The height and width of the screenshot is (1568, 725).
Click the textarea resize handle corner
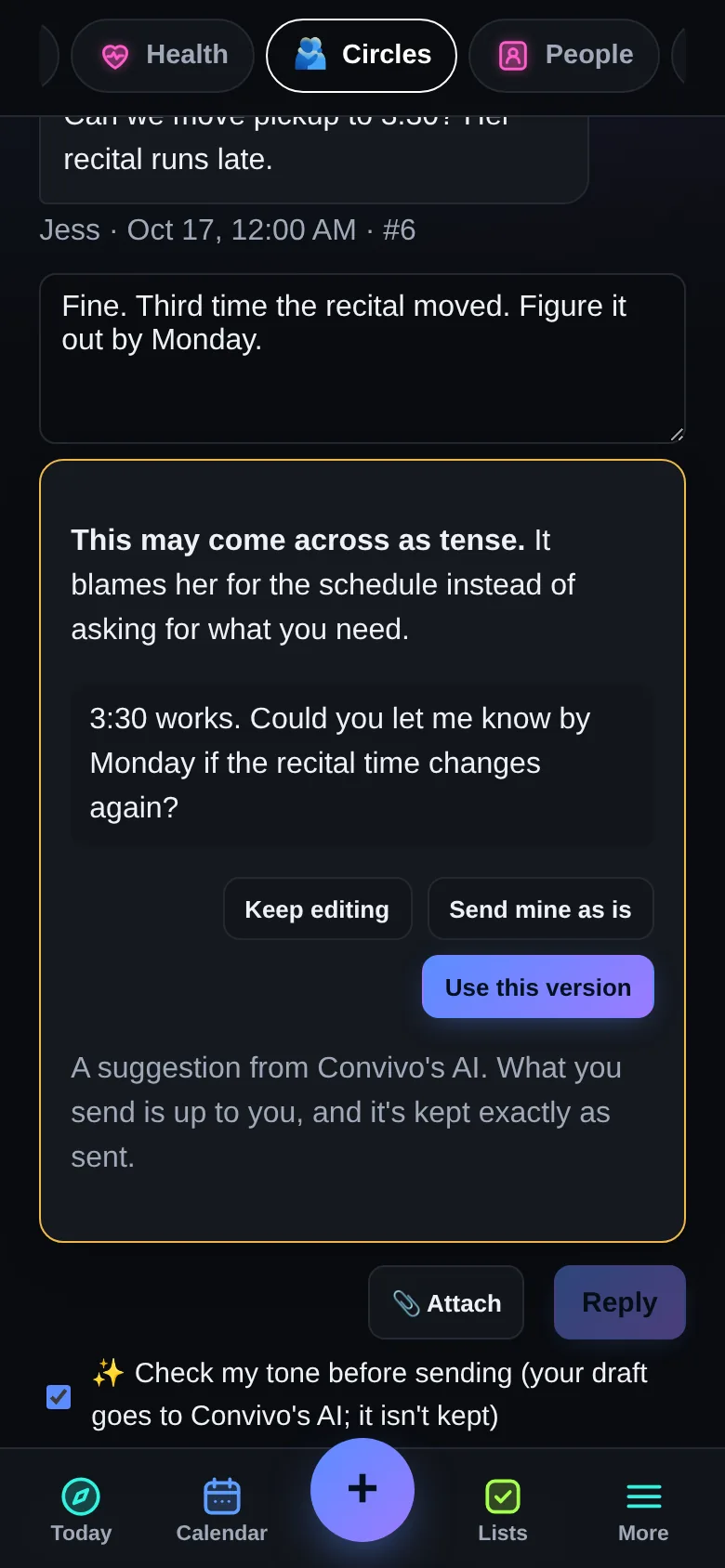677,435
